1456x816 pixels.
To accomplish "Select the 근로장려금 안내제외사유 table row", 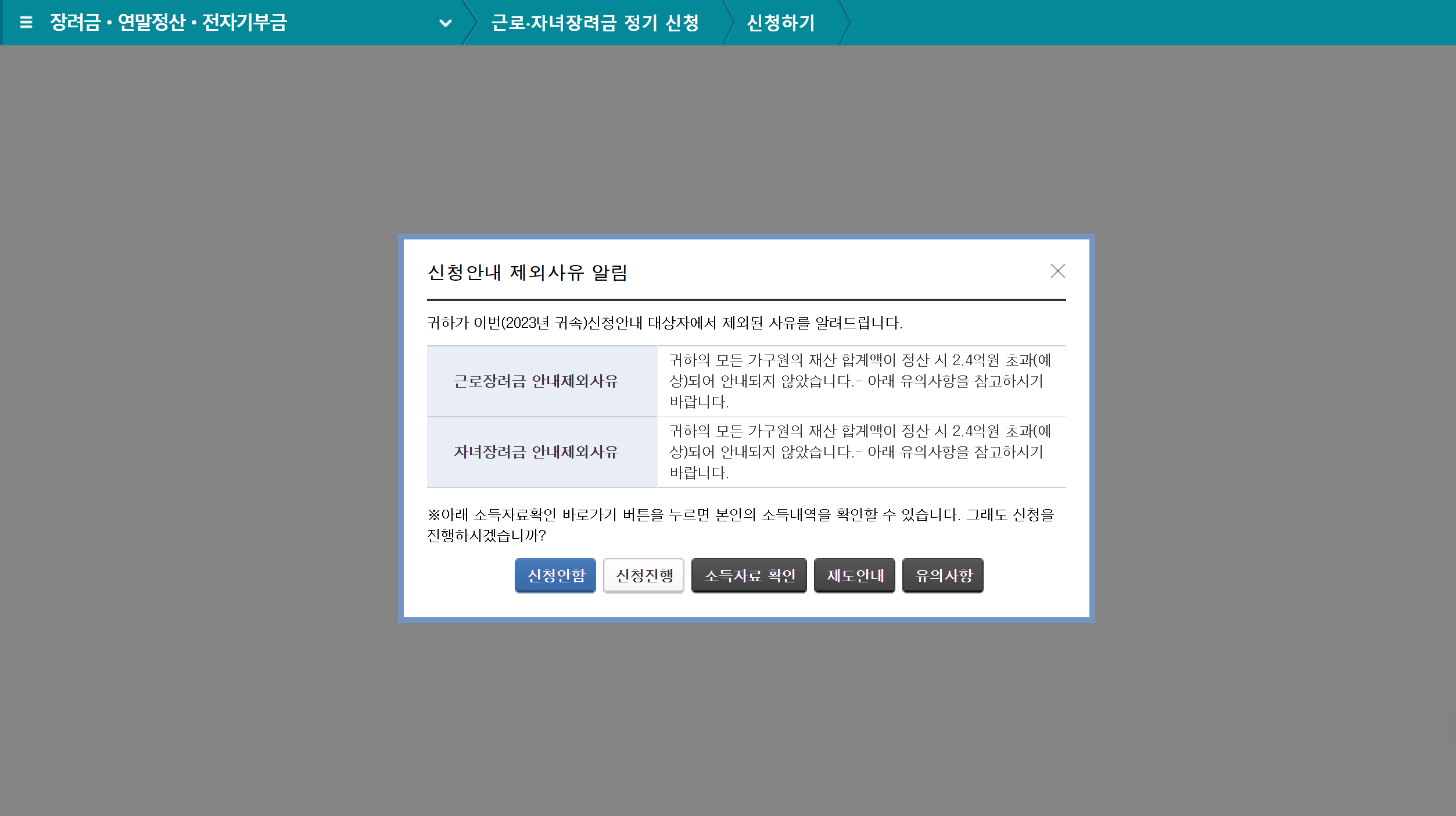I will click(541, 381).
